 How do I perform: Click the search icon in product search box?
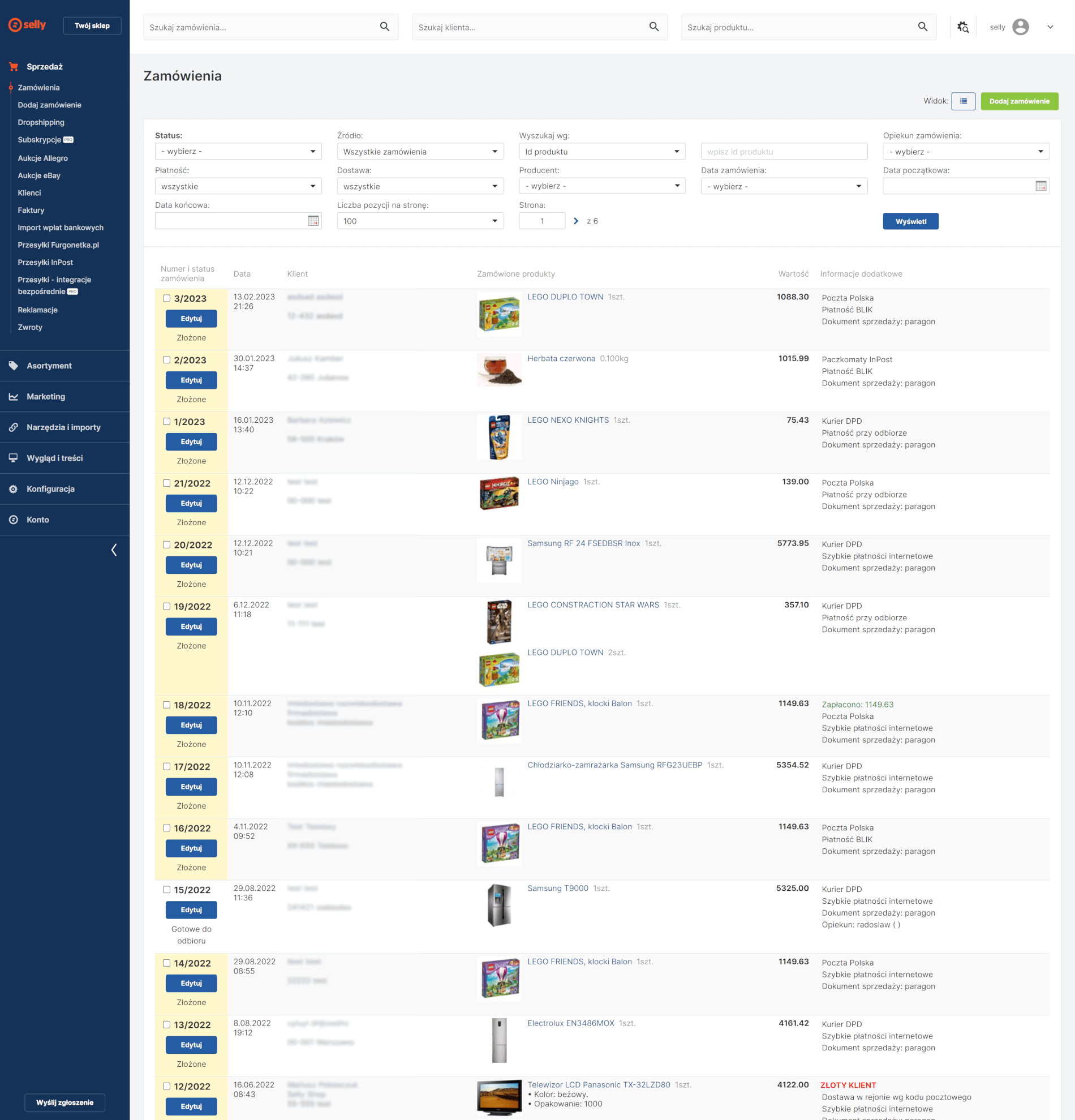922,27
